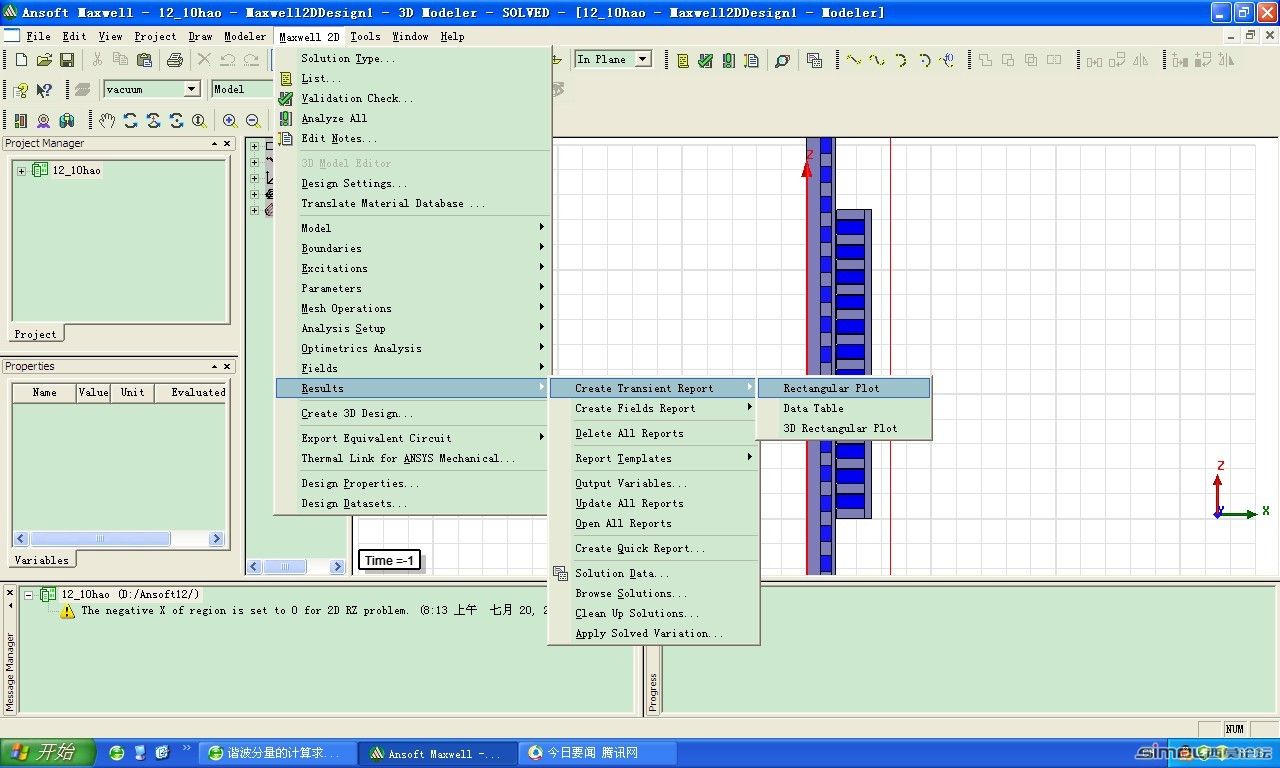Click the modeler tree horizontal scrollbar
Screen dimensions: 1280x768
coord(297,566)
